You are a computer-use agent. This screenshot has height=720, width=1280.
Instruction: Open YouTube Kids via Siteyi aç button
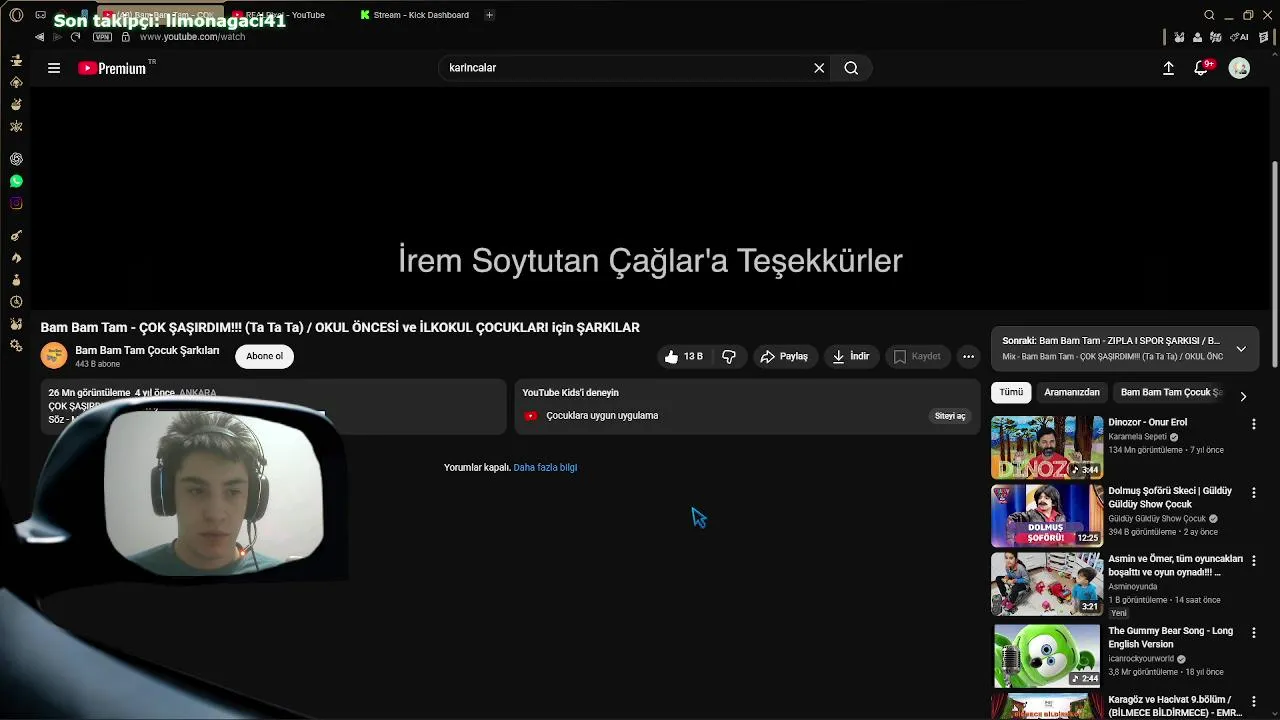coord(950,416)
